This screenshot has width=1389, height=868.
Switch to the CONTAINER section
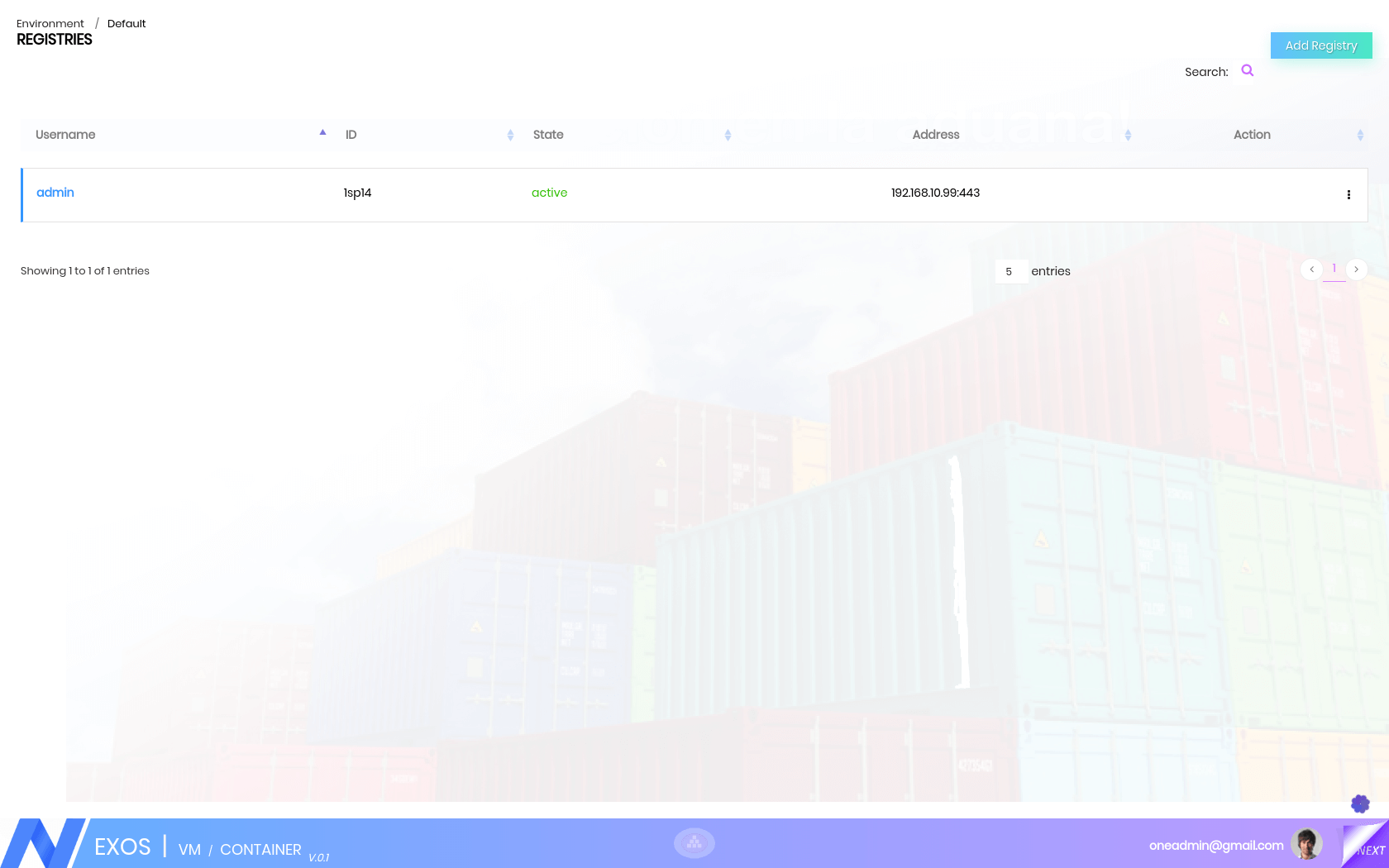(x=260, y=850)
